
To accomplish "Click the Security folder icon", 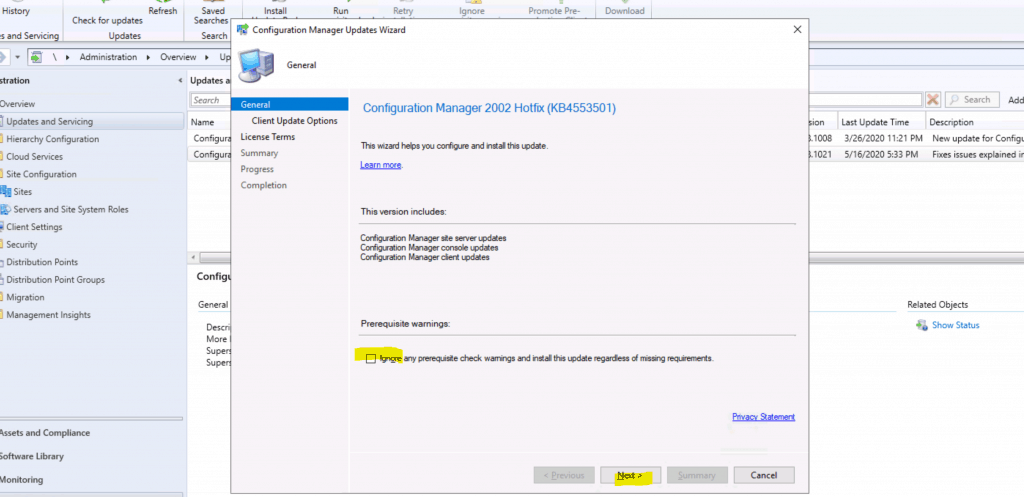I will point(2,245).
